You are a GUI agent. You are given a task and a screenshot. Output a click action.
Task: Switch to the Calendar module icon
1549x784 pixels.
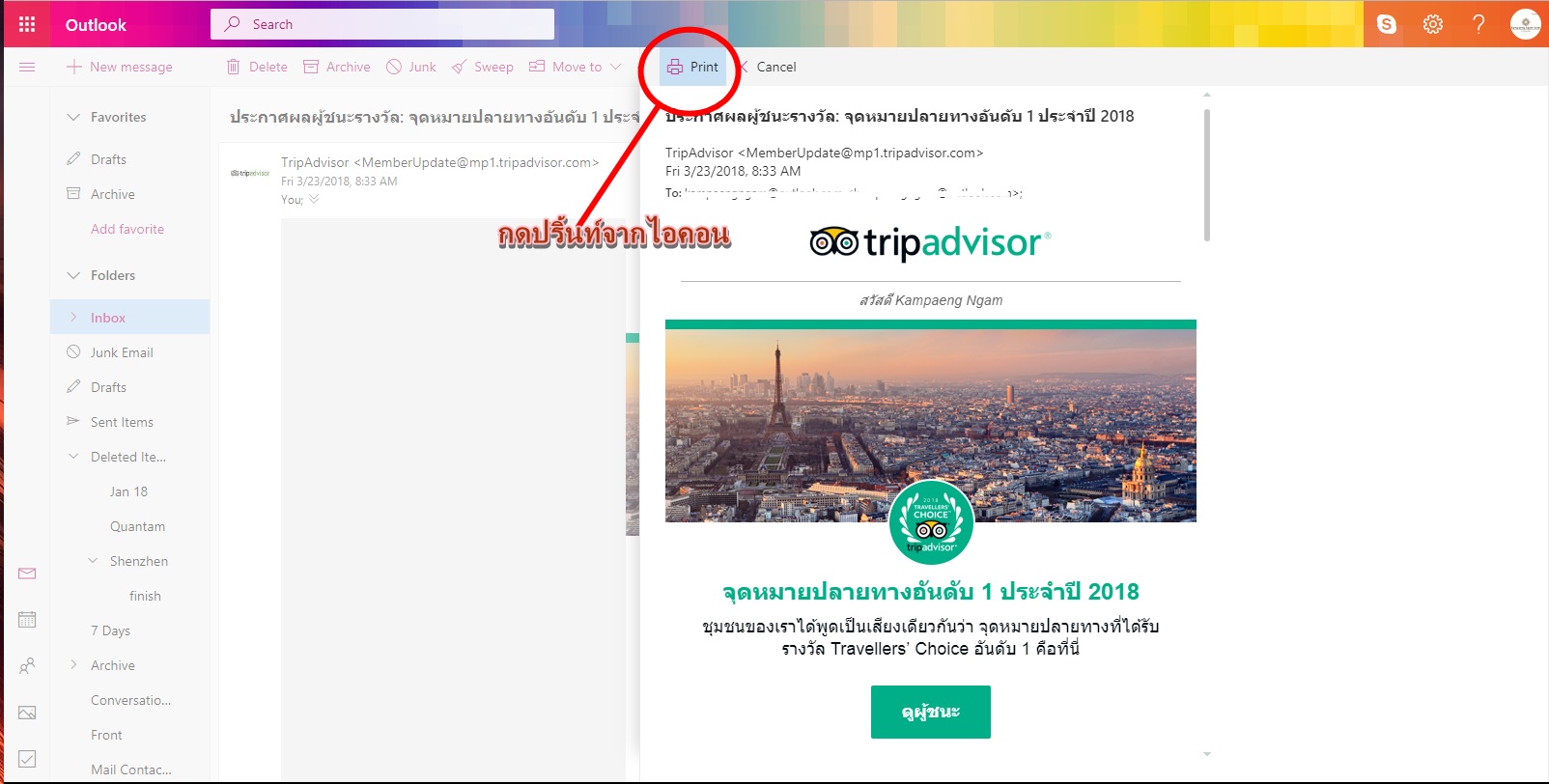point(27,620)
